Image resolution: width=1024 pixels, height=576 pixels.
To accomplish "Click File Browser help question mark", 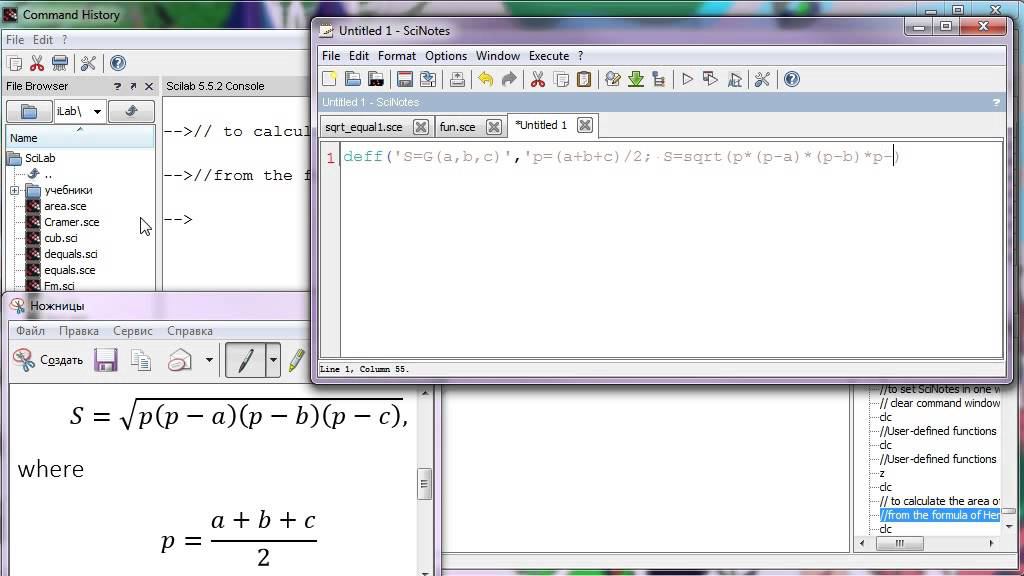I will click(x=118, y=86).
